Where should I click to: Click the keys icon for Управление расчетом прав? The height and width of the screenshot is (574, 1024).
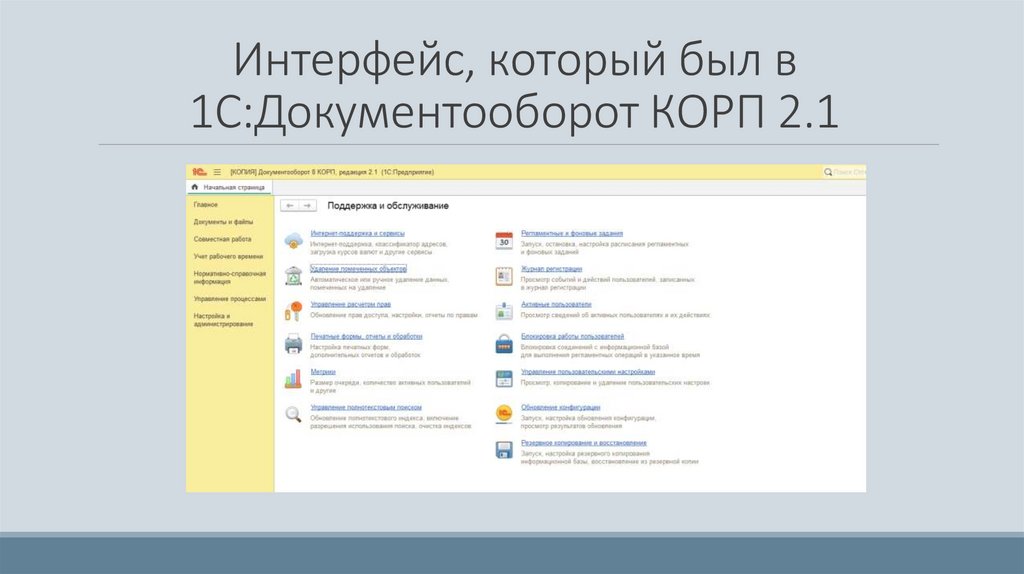pyautogui.click(x=293, y=310)
